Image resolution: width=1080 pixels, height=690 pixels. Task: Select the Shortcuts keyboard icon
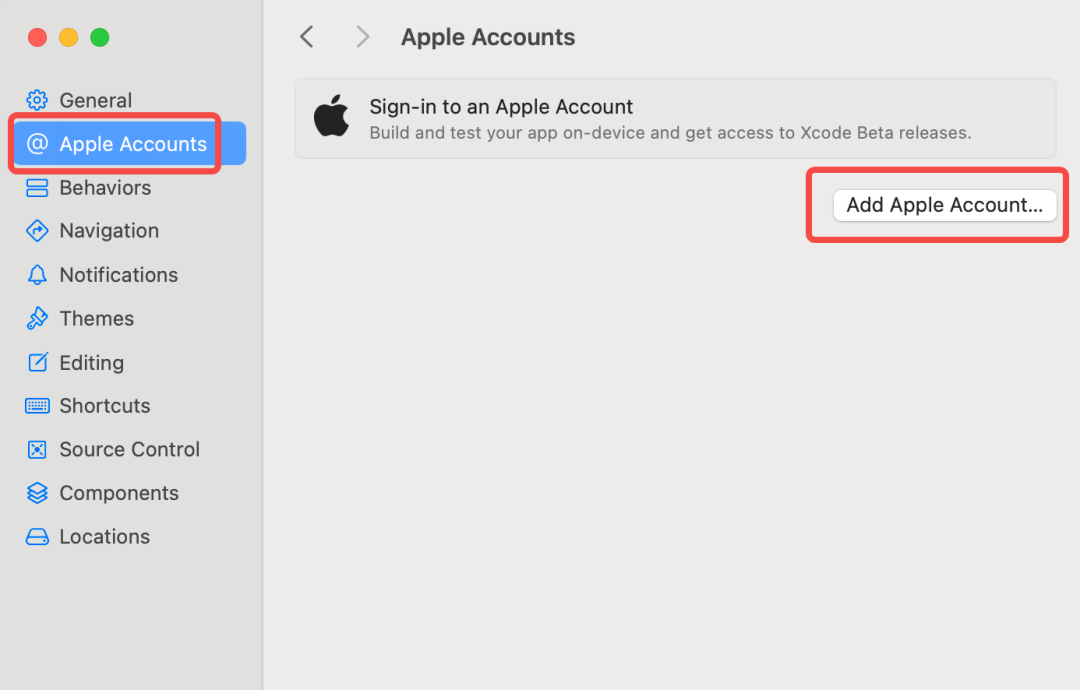[37, 406]
